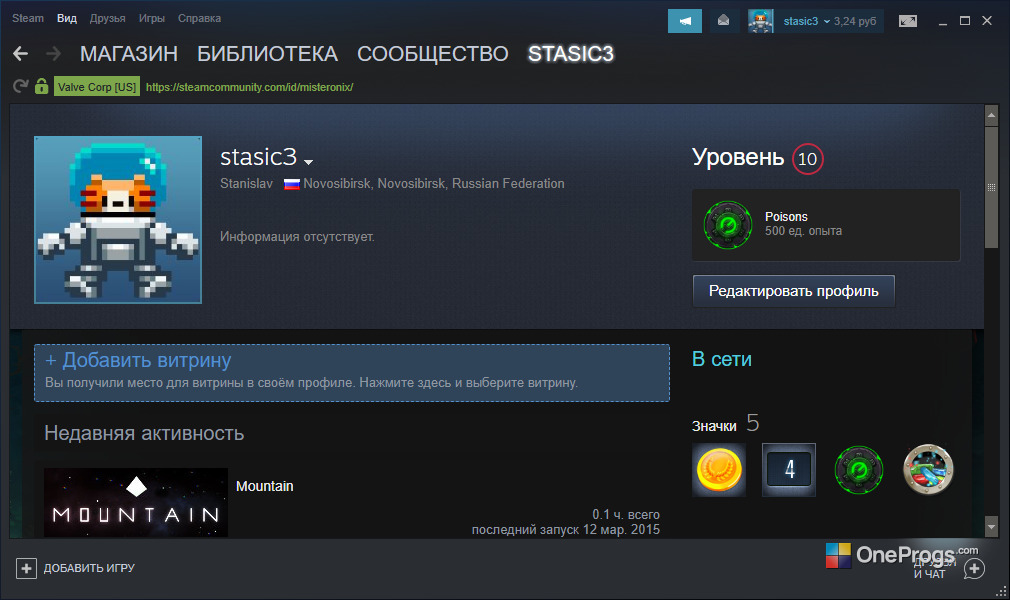Open the Years of Service 4 badge
1010x600 pixels.
click(x=788, y=470)
